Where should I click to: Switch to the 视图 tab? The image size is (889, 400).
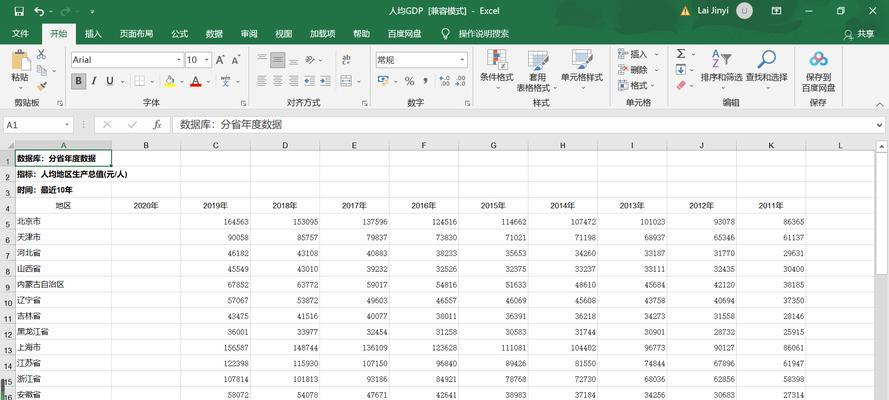283,34
